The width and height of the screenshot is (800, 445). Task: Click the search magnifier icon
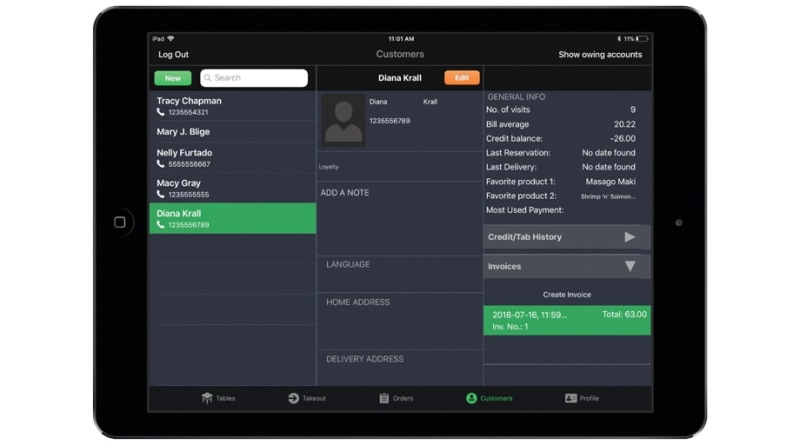pyautogui.click(x=207, y=78)
